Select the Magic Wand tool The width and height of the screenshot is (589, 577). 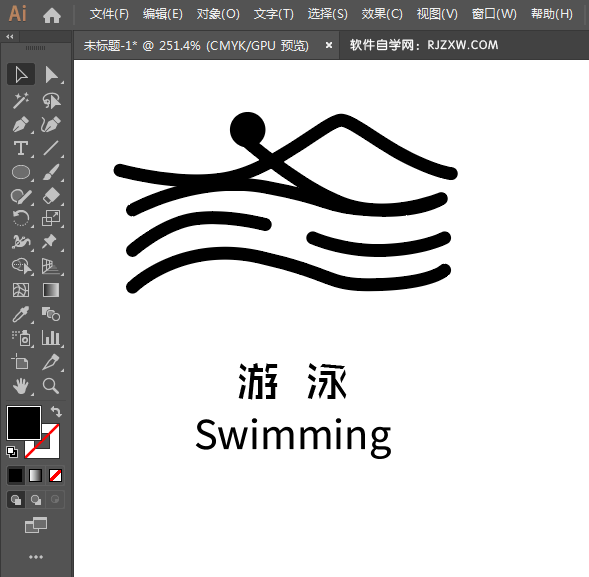pyautogui.click(x=21, y=100)
